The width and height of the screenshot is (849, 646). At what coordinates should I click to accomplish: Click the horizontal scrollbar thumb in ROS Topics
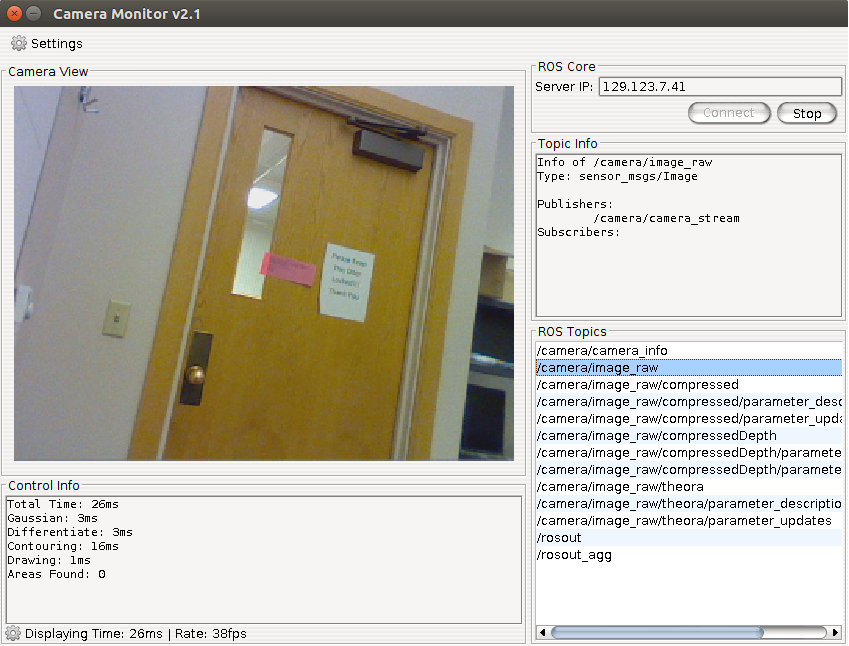(657, 632)
